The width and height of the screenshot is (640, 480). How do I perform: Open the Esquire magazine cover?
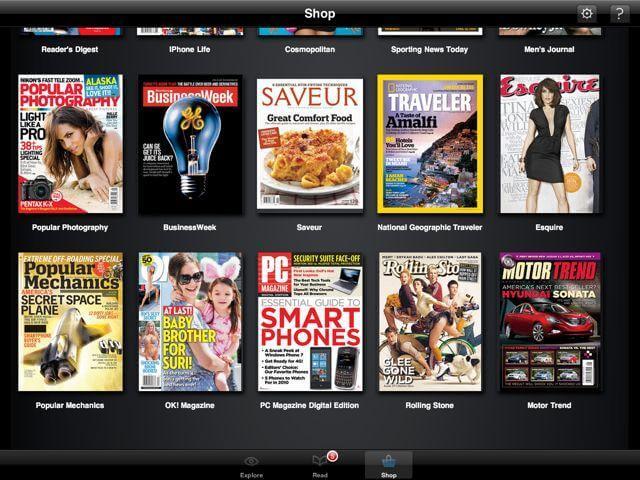coord(550,144)
